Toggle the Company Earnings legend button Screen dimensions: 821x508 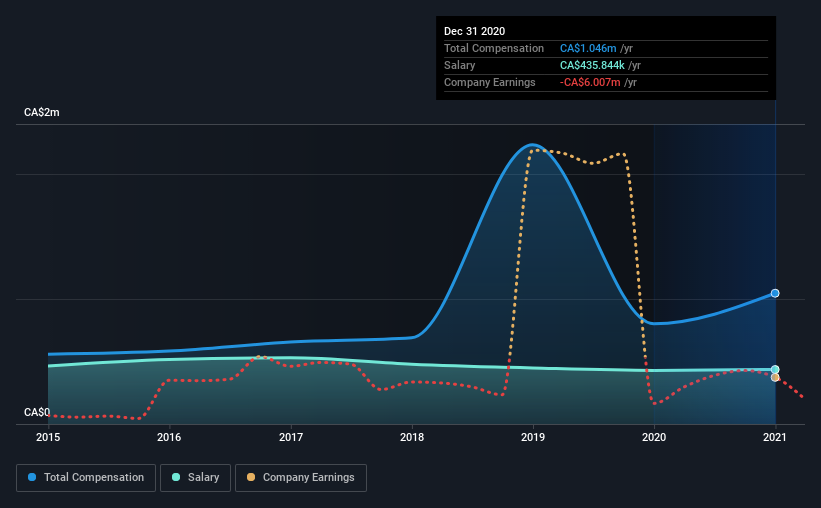pyautogui.click(x=301, y=478)
